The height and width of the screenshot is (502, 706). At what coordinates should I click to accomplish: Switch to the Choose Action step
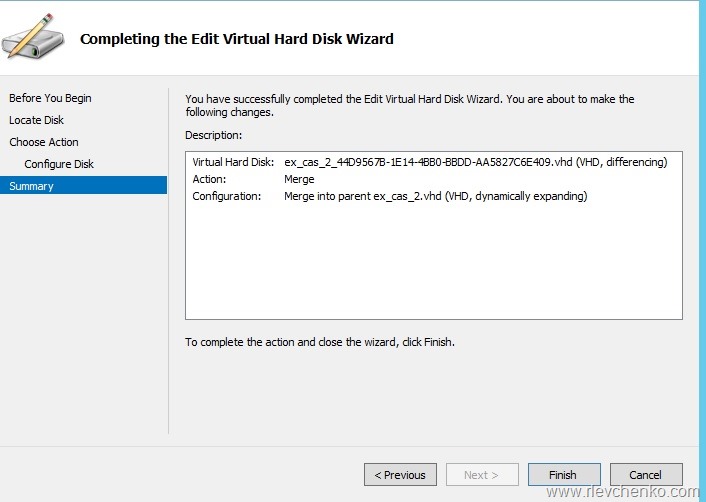44,142
